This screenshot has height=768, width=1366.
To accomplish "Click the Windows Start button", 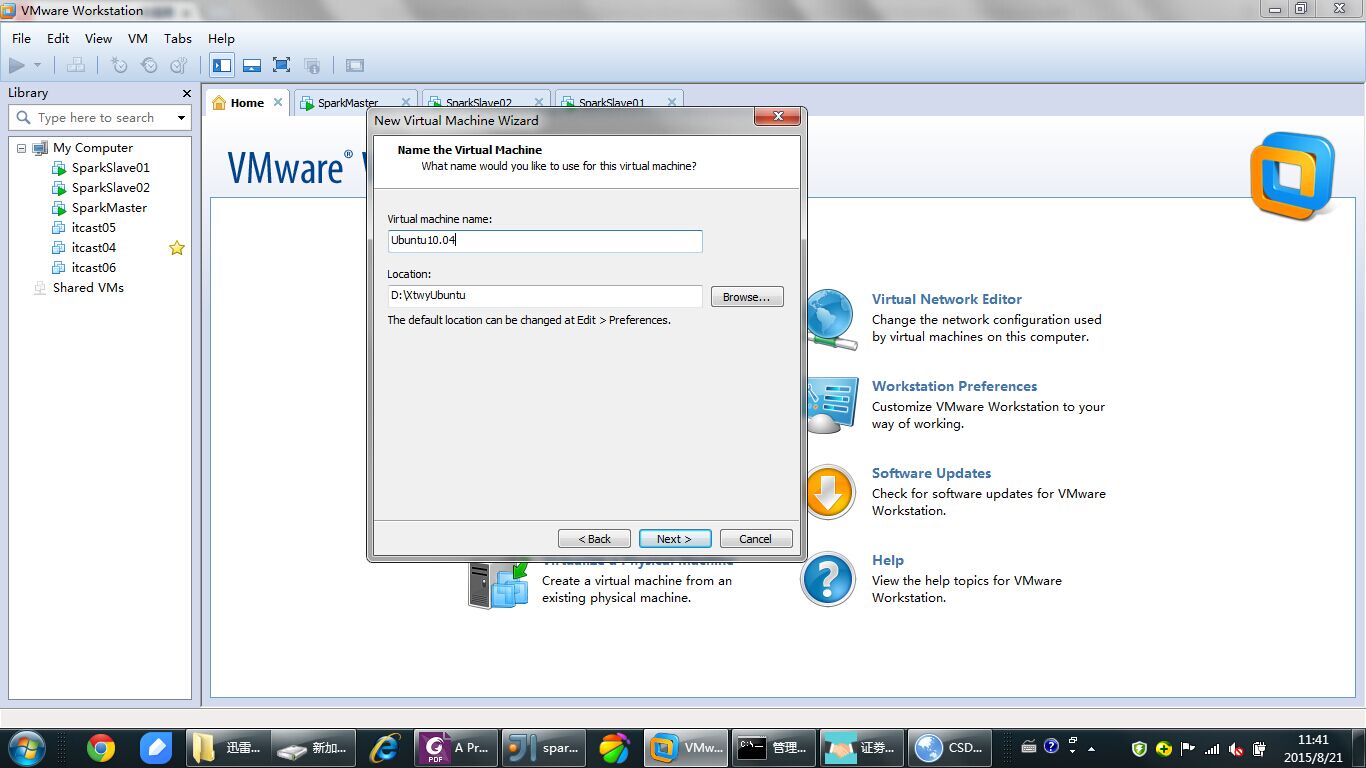I will point(27,747).
